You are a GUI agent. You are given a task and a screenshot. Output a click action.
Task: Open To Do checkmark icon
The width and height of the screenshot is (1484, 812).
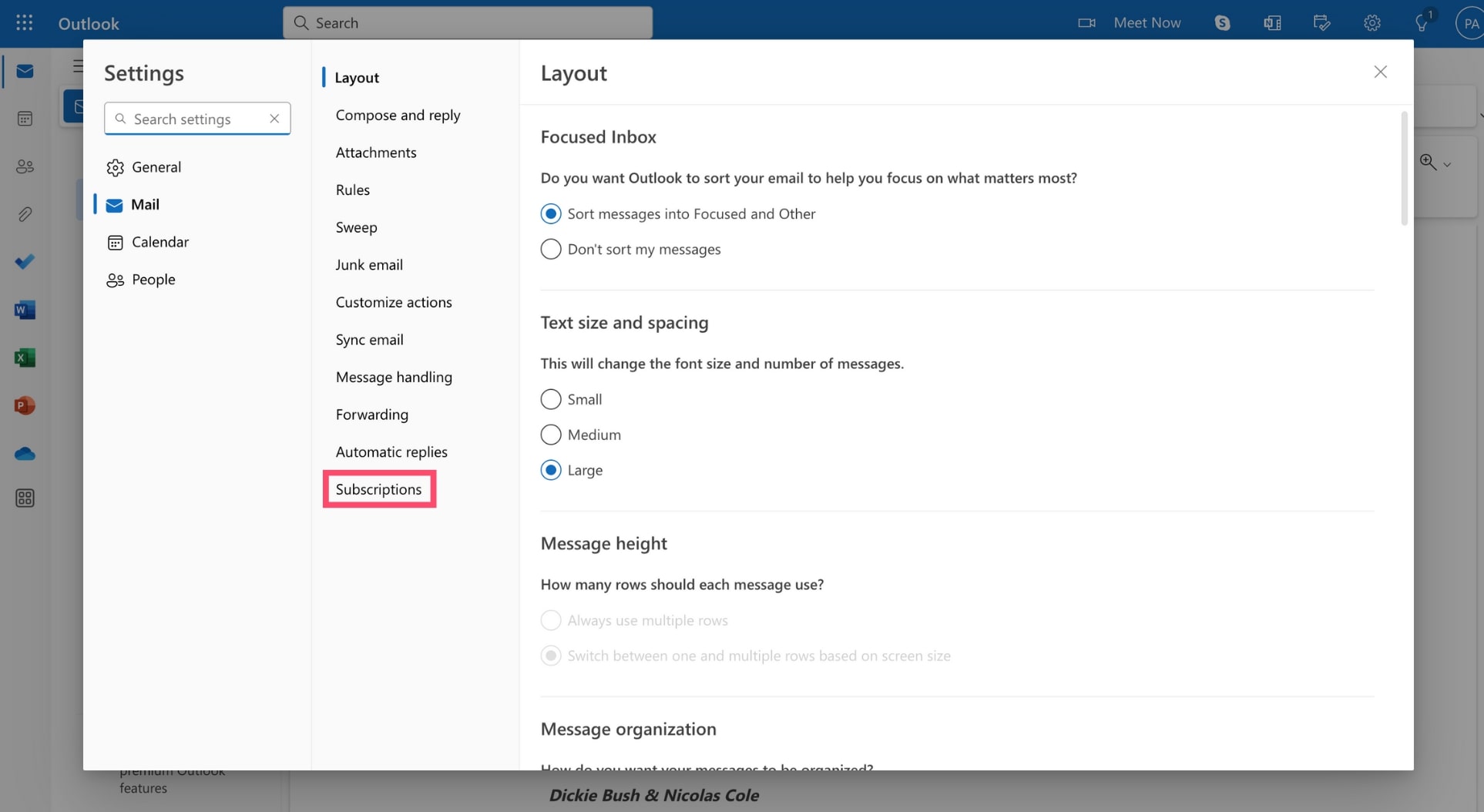tap(25, 262)
